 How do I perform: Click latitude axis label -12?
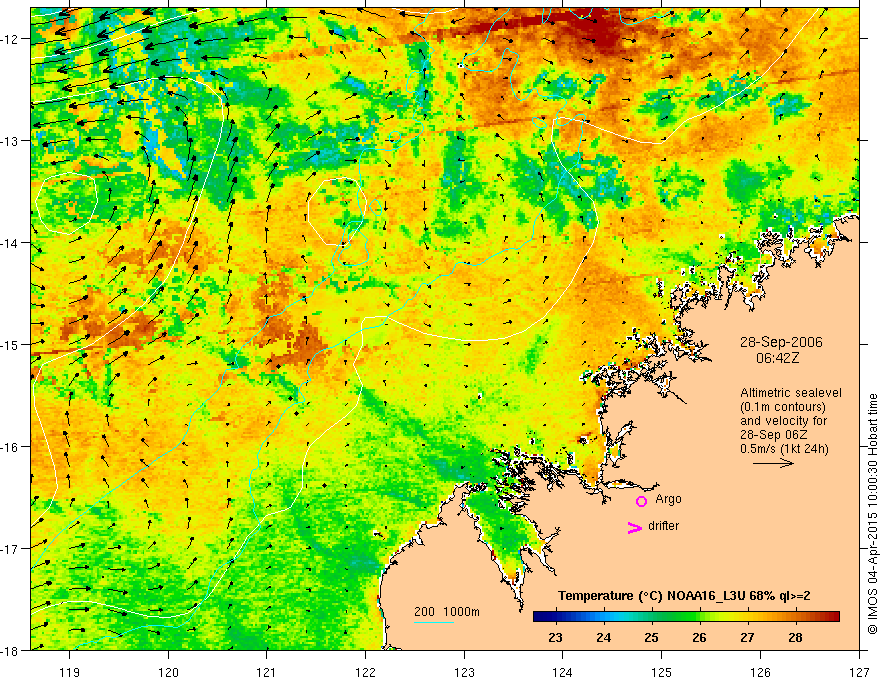(x=11, y=39)
